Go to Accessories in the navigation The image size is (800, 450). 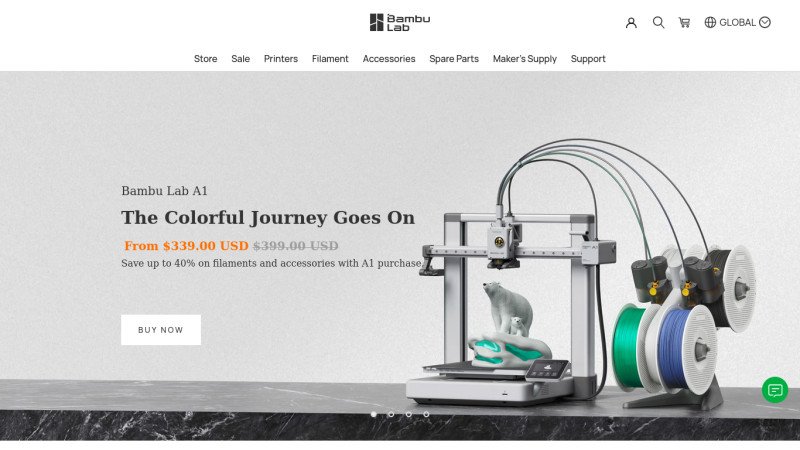pyautogui.click(x=389, y=59)
